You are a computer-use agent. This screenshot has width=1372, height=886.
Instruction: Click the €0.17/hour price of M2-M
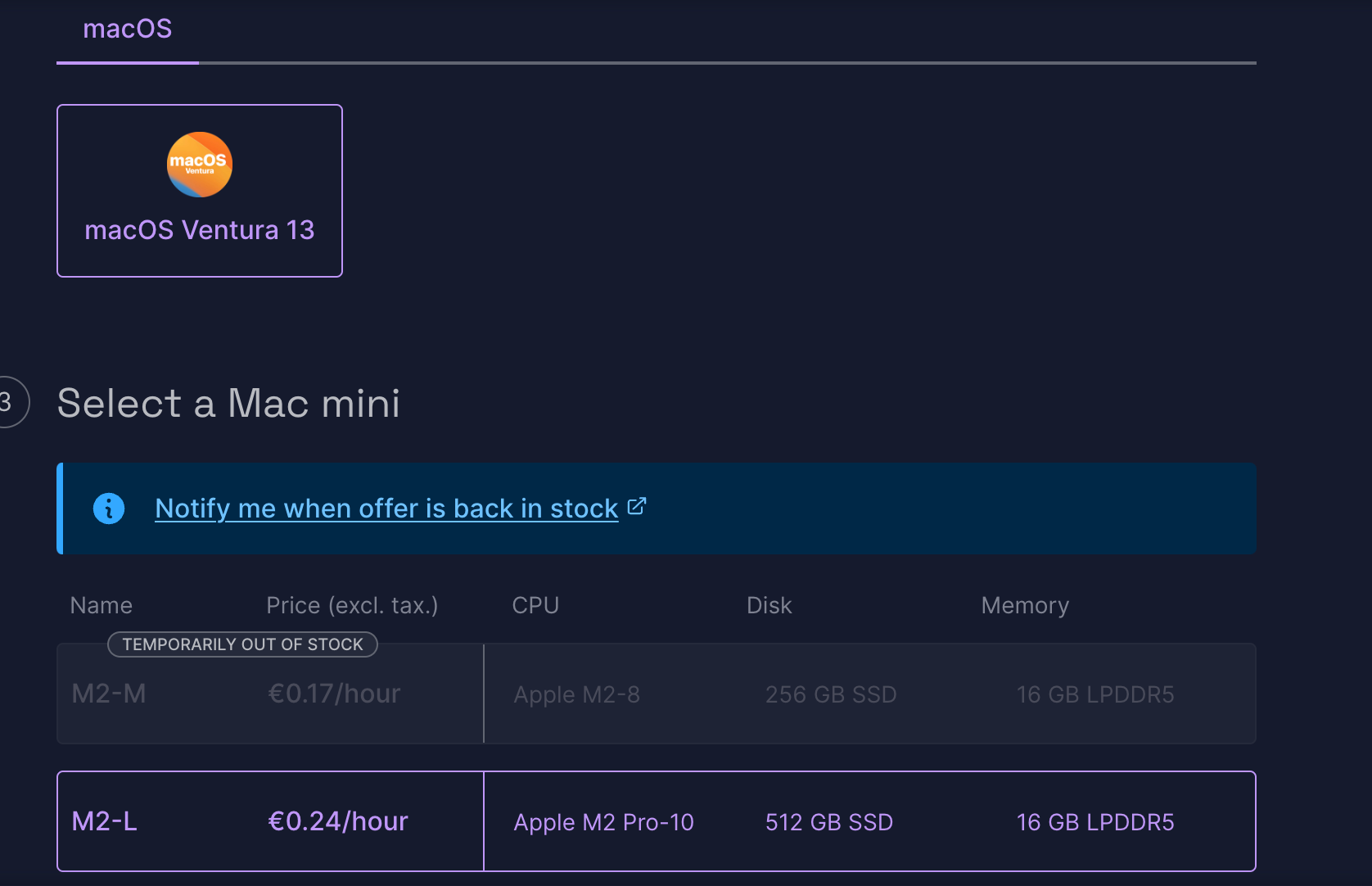coord(334,694)
